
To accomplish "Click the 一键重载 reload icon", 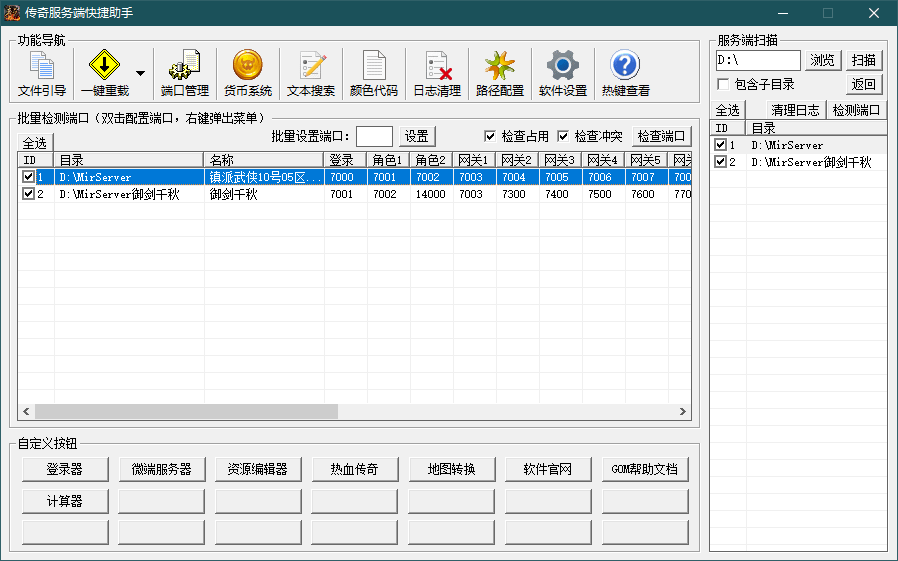I will coord(104,74).
